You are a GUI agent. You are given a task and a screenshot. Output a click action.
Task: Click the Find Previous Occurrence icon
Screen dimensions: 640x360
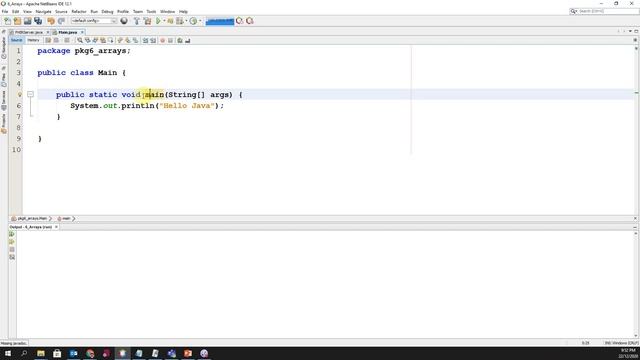pos(87,40)
